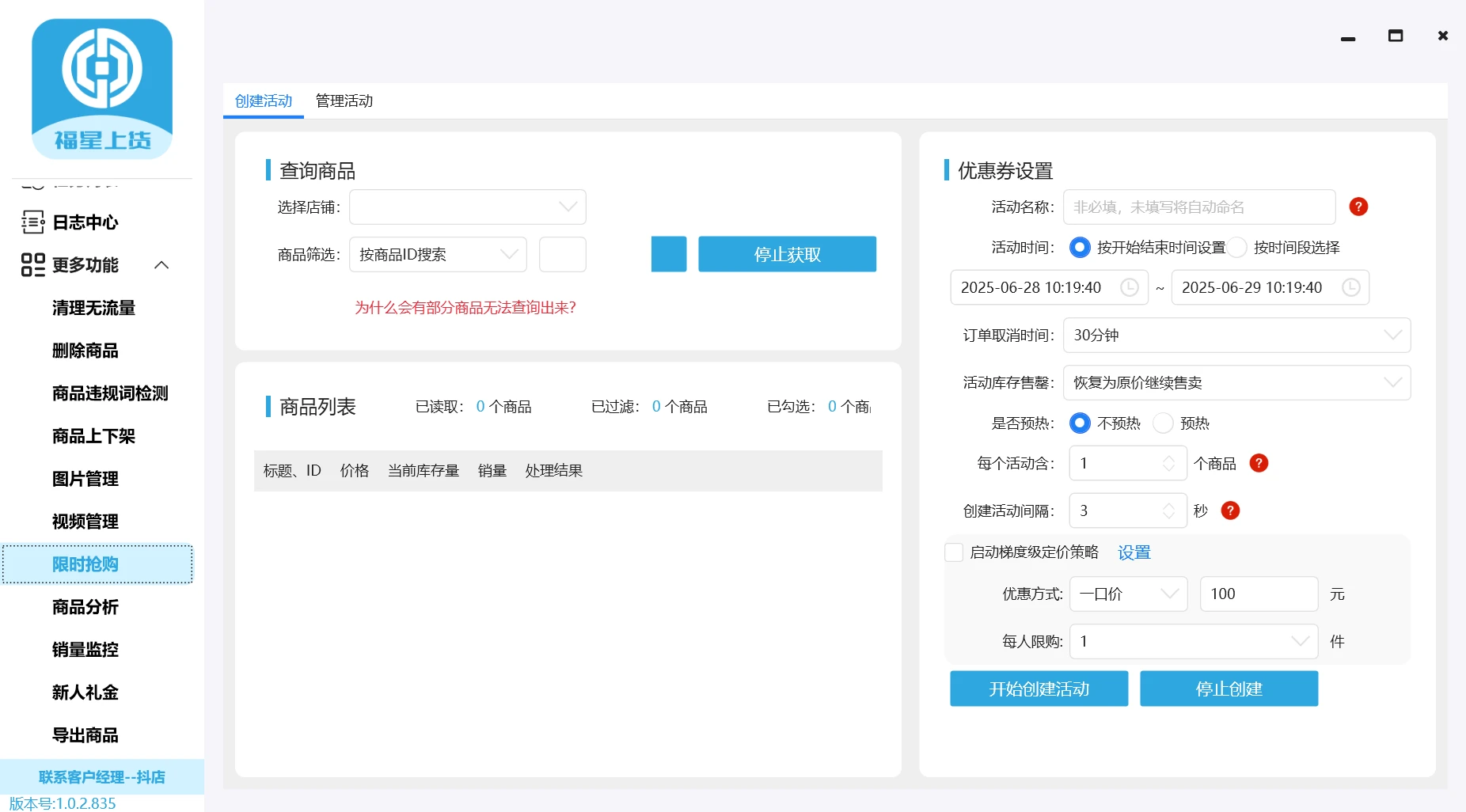Open 每人限购 dropdown
This screenshot has height=812, width=1466.
(1194, 641)
